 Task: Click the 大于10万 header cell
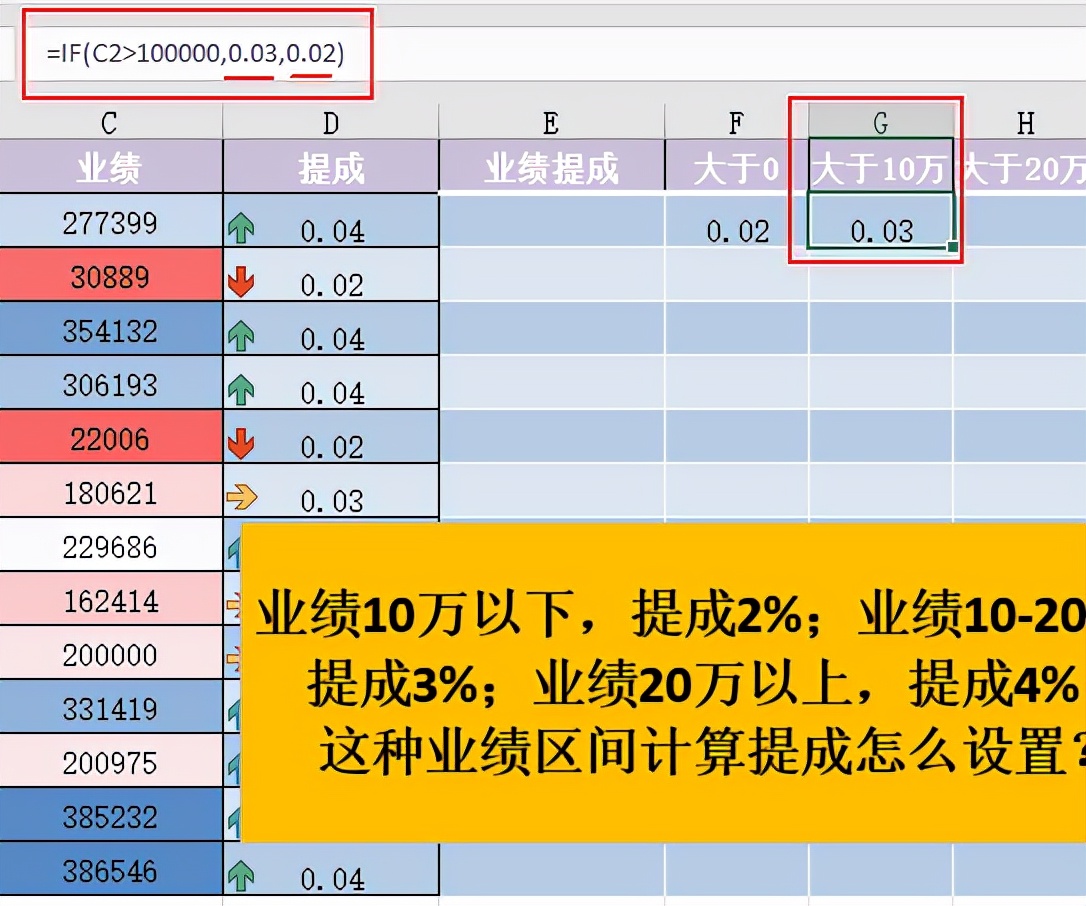click(881, 166)
